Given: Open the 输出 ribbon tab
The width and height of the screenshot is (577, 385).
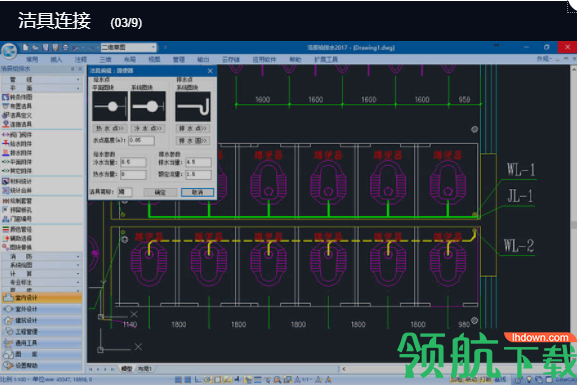Looking at the screenshot, I should click(x=203, y=59).
